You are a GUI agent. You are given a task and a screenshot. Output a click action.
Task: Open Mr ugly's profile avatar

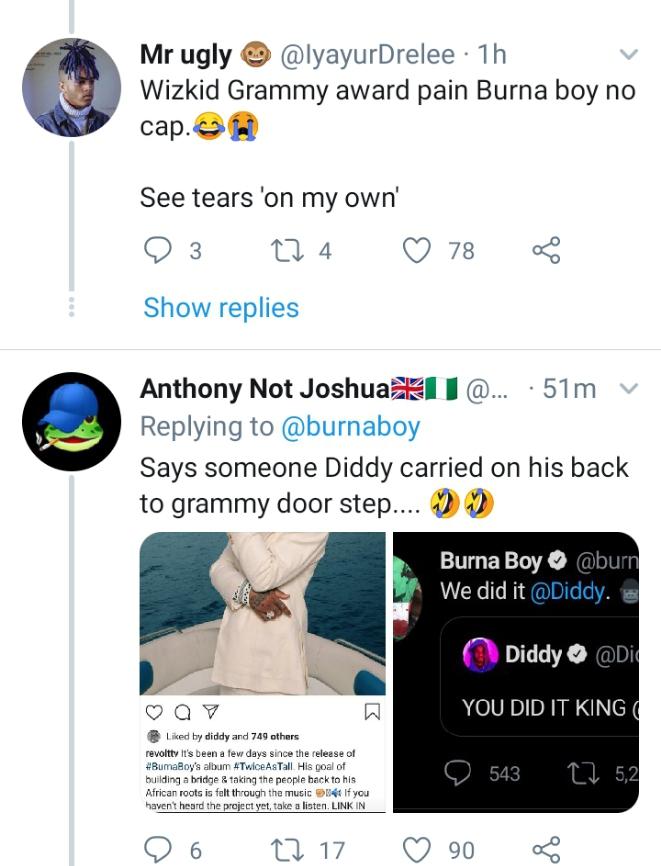[x=71, y=88]
